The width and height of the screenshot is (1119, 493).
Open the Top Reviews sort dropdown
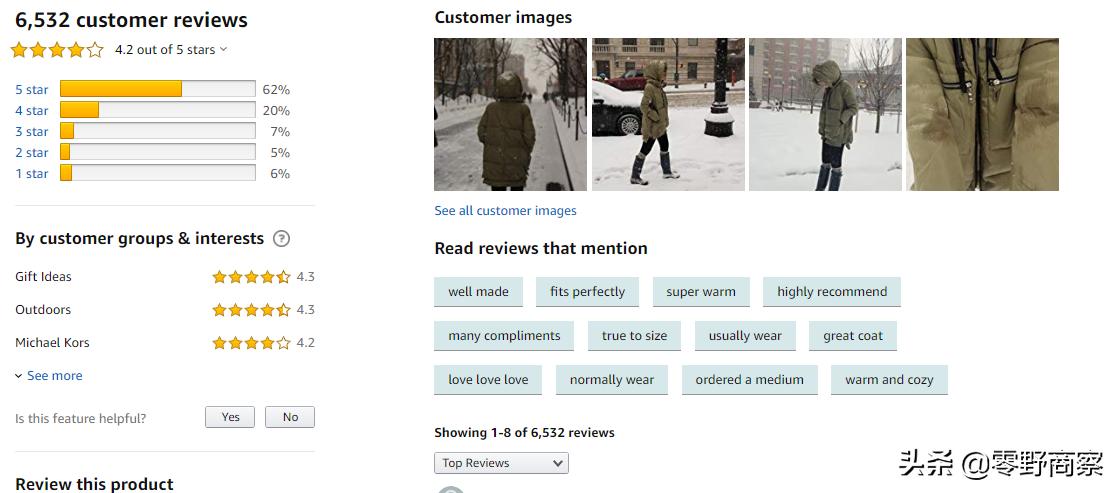[501, 463]
